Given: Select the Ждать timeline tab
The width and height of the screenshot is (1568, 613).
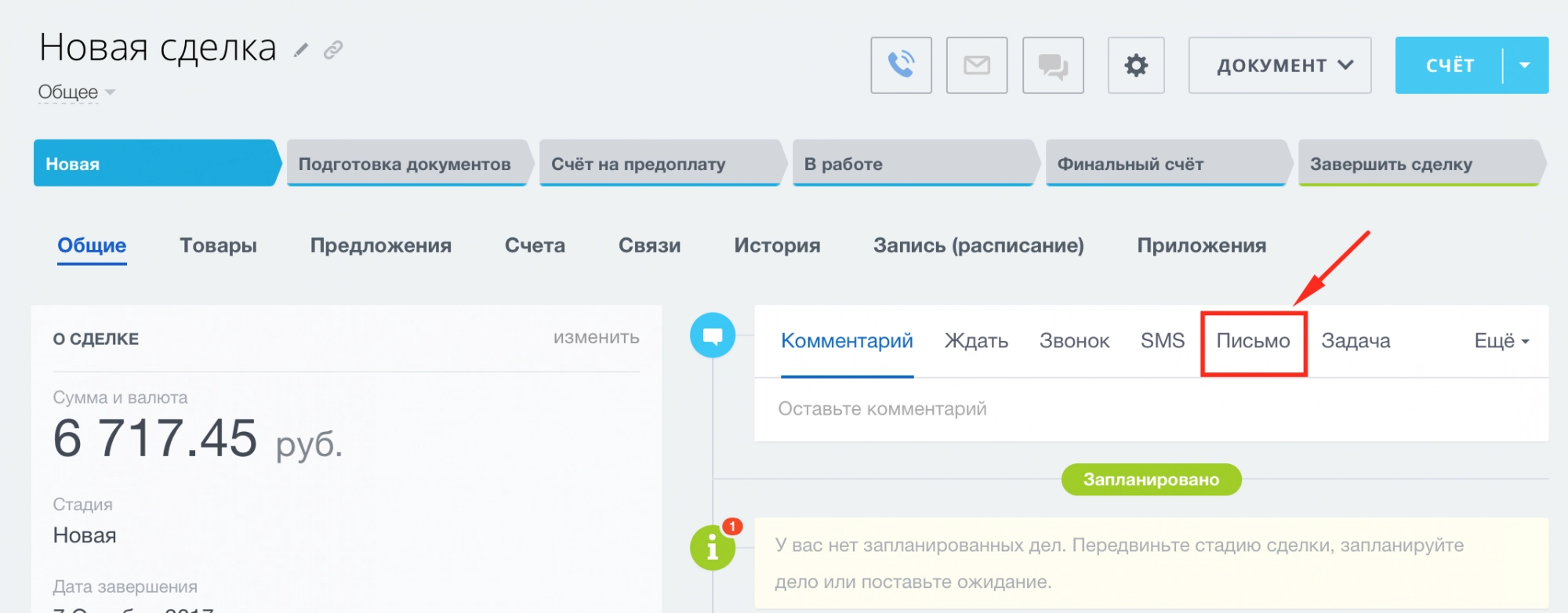Looking at the screenshot, I should tap(976, 341).
